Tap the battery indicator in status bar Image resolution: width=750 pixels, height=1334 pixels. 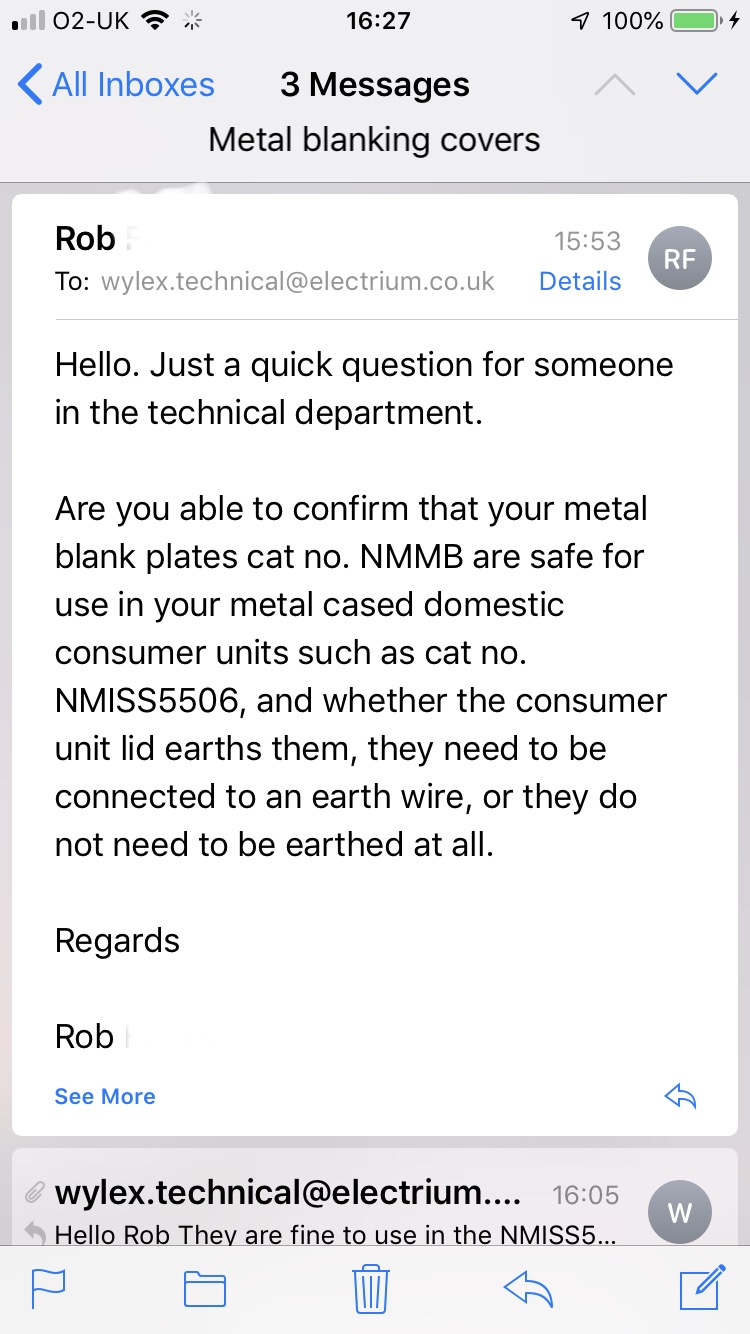click(698, 20)
